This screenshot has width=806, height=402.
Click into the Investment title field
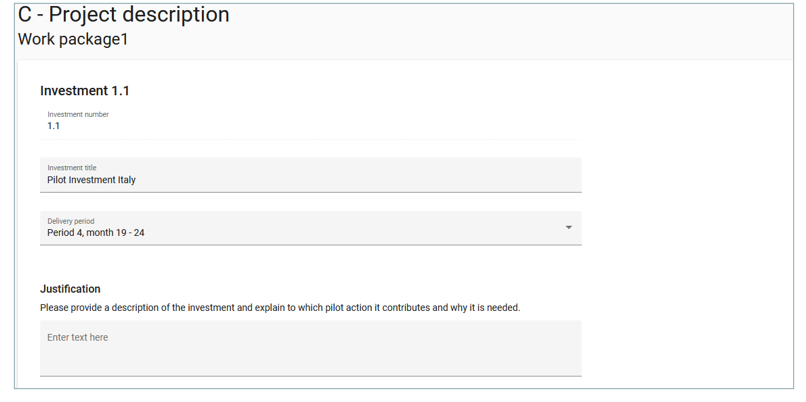[310, 175]
